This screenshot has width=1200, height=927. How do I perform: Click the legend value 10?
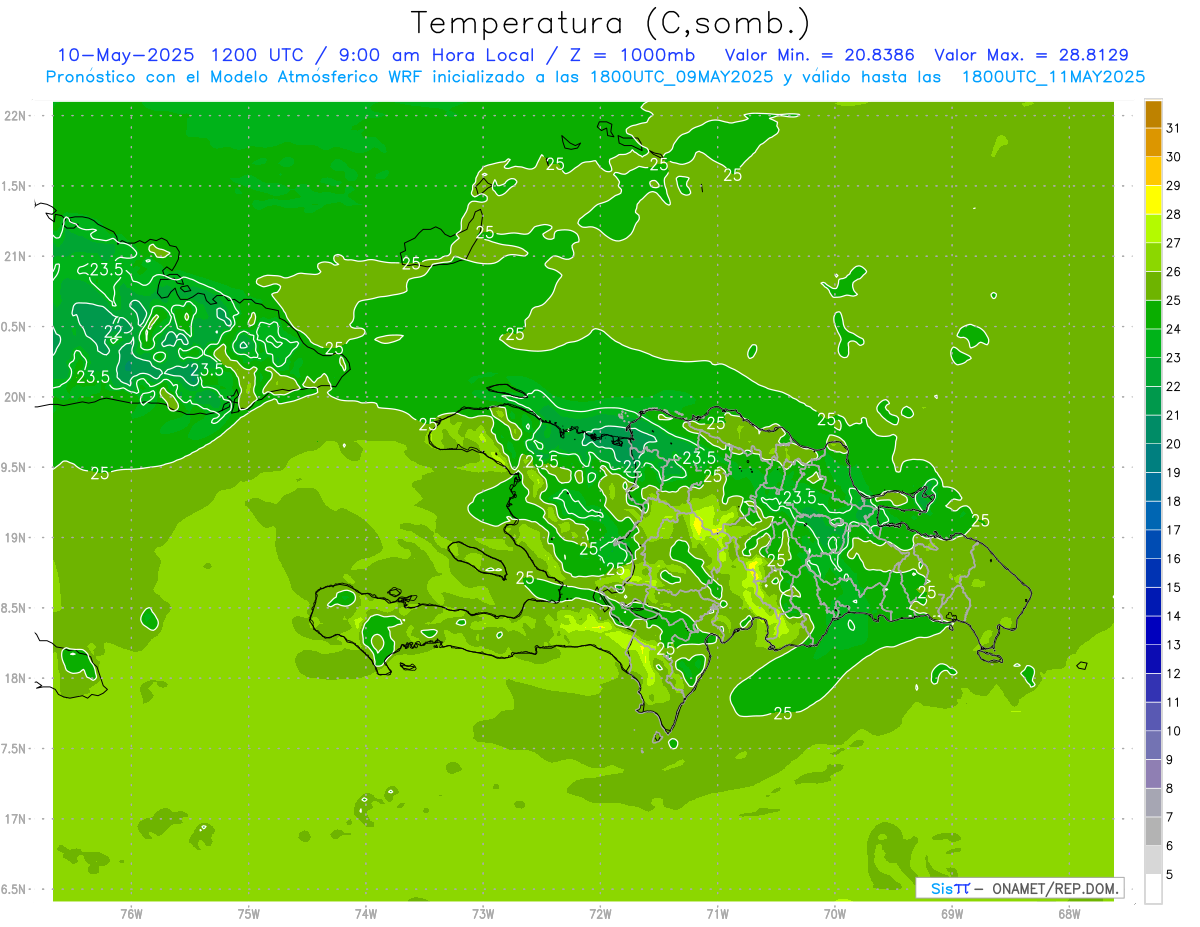pyautogui.click(x=1173, y=731)
